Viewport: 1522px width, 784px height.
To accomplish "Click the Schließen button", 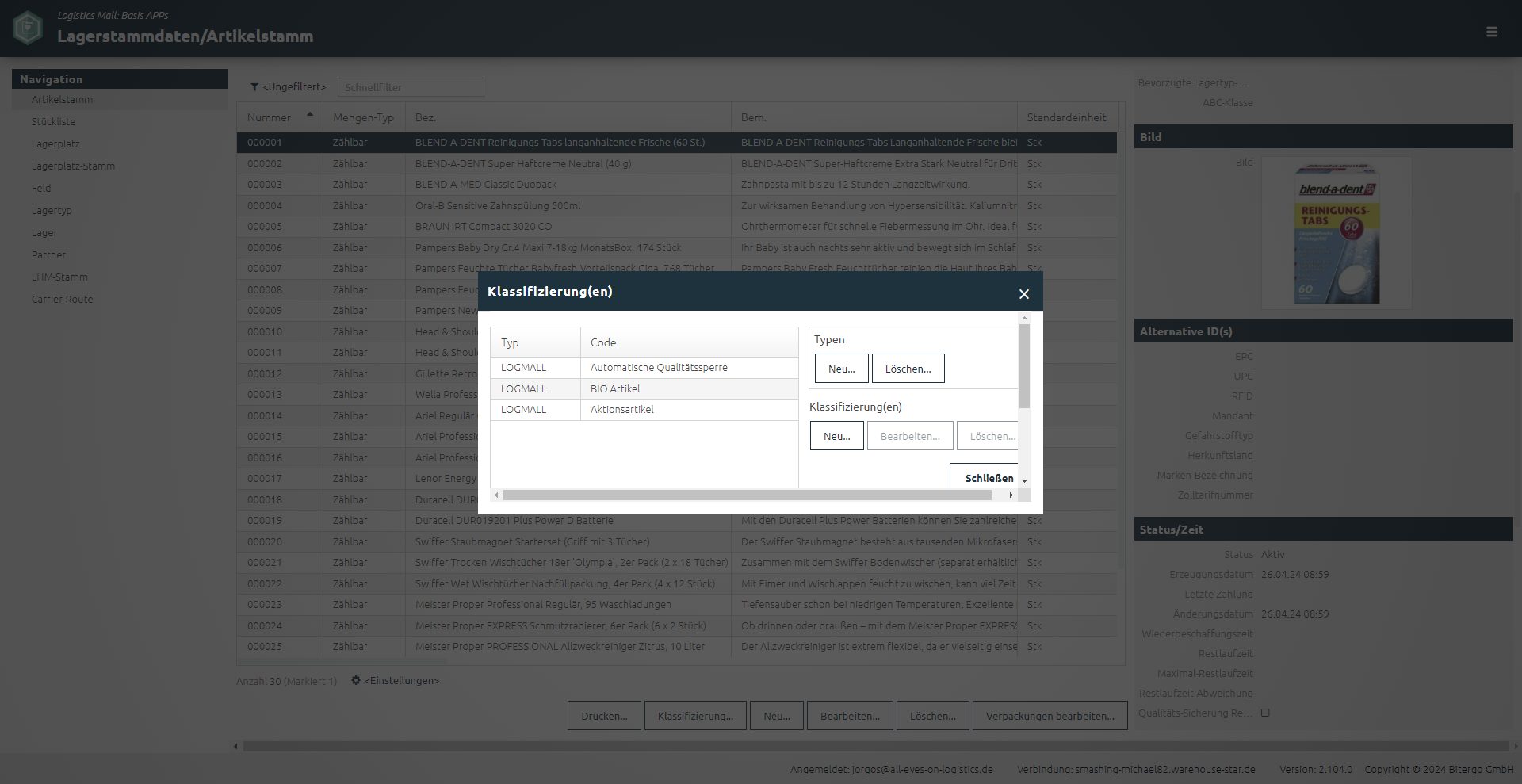I will point(984,476).
